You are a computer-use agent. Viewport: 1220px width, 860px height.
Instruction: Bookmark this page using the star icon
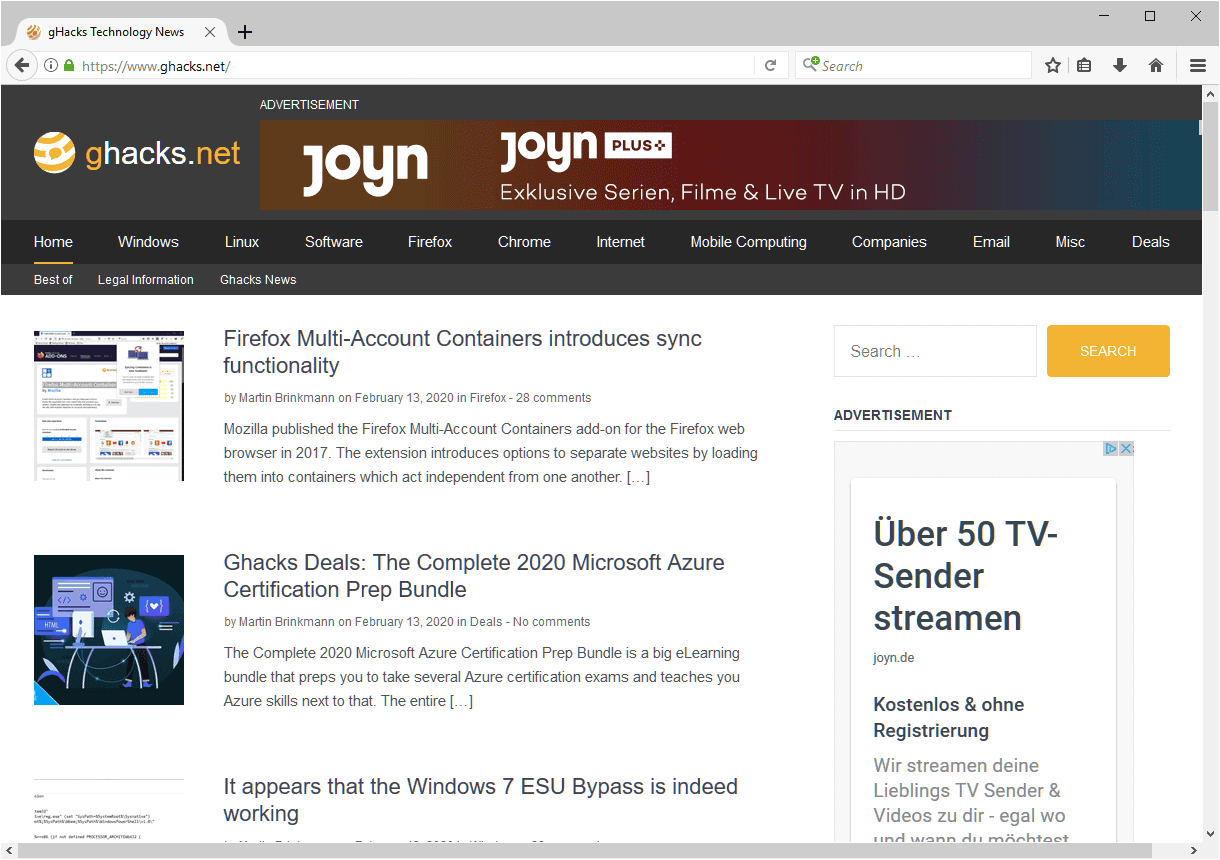coord(1052,65)
